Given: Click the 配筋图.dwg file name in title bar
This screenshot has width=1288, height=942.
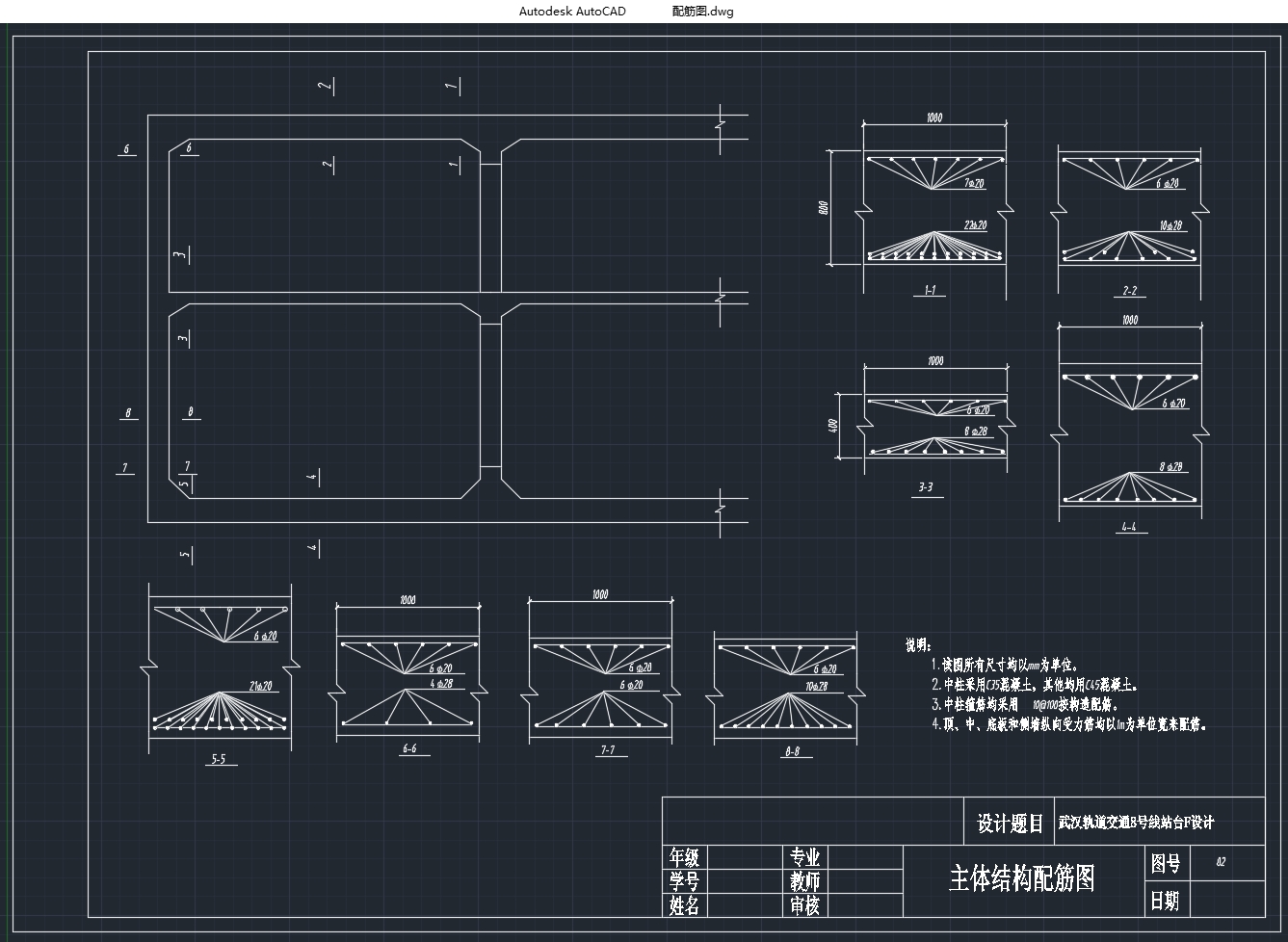Looking at the screenshot, I should pos(702,12).
